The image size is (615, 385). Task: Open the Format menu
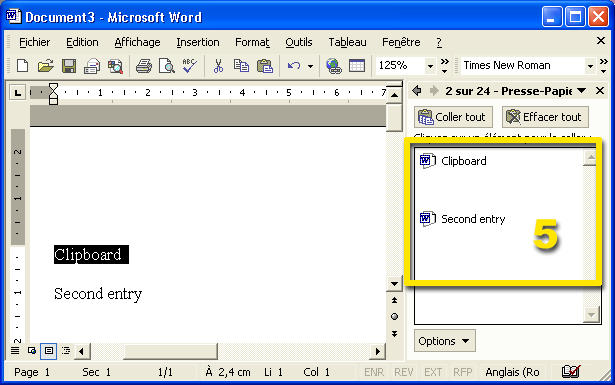pyautogui.click(x=252, y=42)
